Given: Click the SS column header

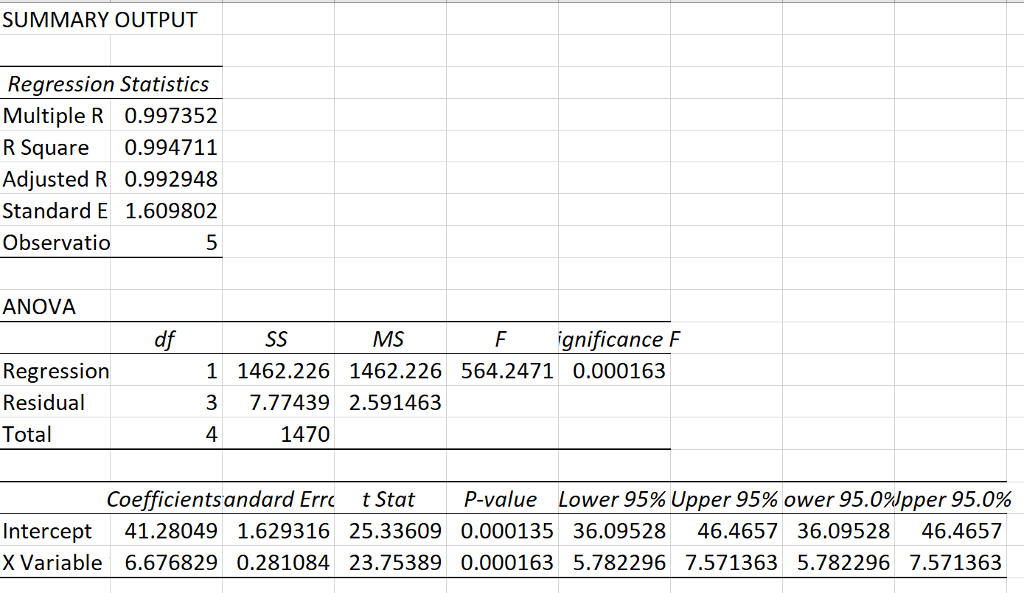Looking at the screenshot, I should click(x=277, y=339).
